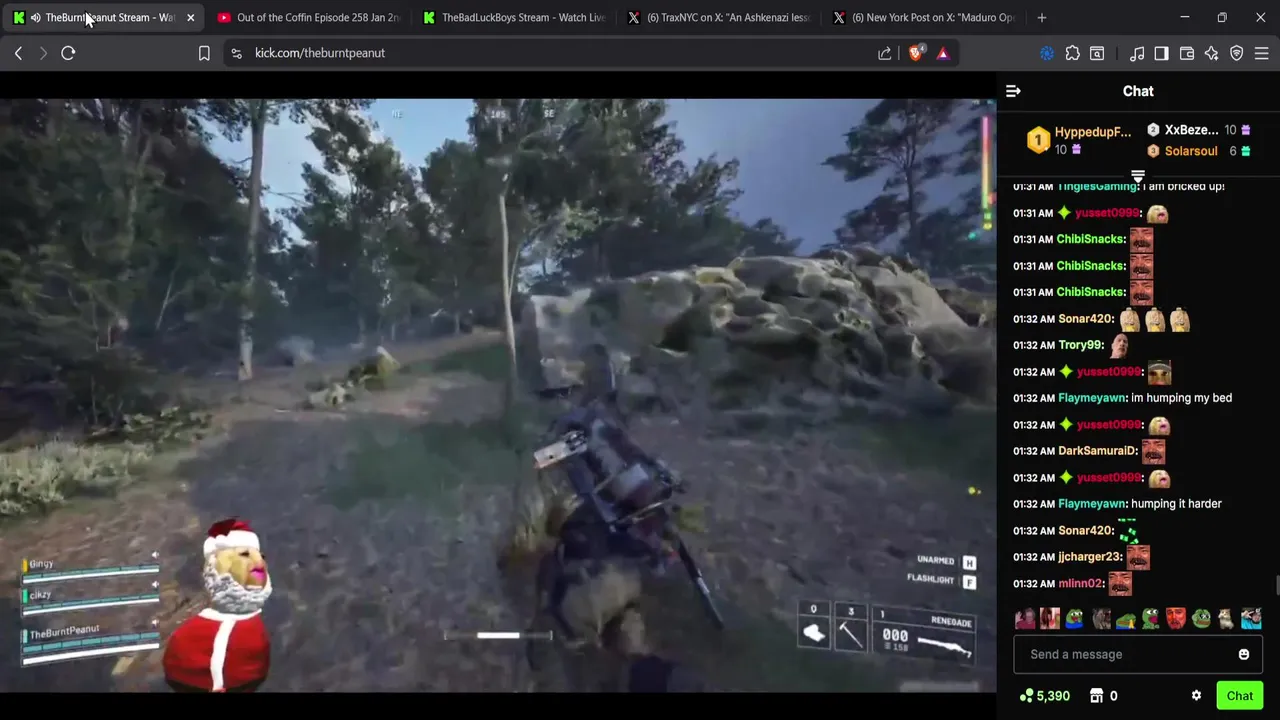
Task: Open the Kick shop icon showing 0
Action: click(1103, 696)
